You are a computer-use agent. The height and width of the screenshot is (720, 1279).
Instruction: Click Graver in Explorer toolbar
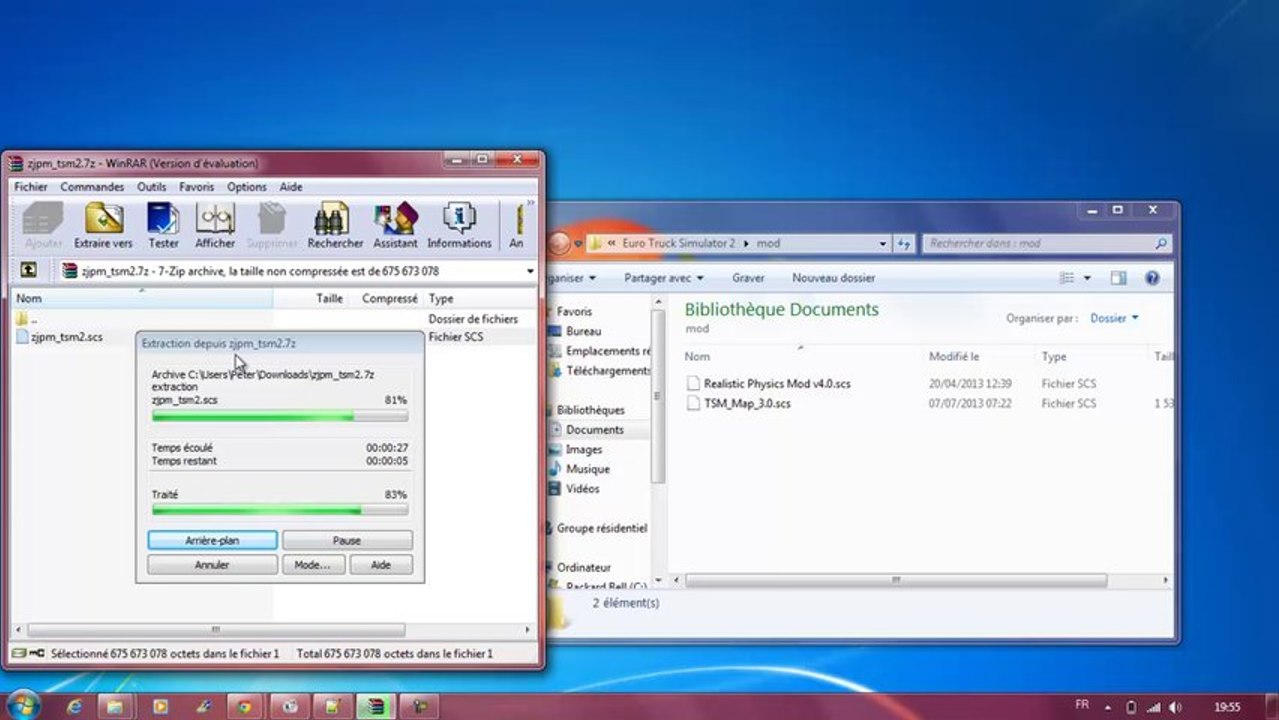tap(748, 278)
